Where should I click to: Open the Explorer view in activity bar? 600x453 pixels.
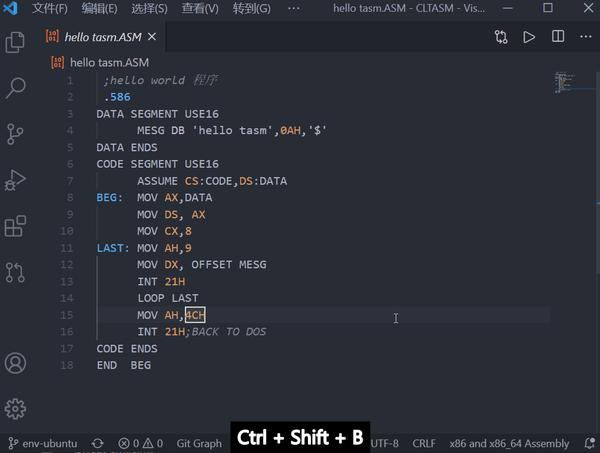[x=15, y=42]
